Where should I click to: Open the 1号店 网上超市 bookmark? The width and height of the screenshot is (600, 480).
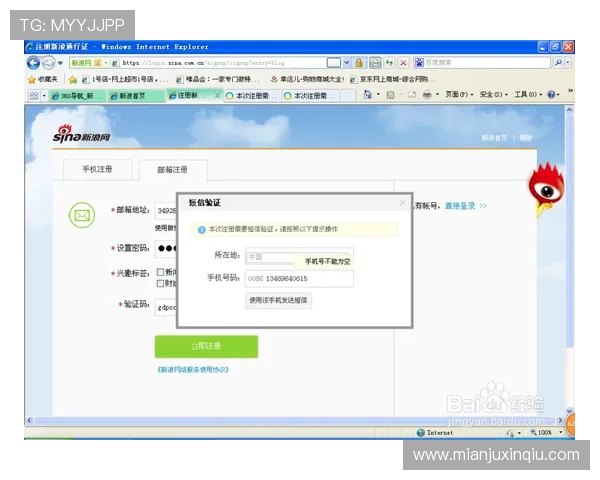[124, 80]
